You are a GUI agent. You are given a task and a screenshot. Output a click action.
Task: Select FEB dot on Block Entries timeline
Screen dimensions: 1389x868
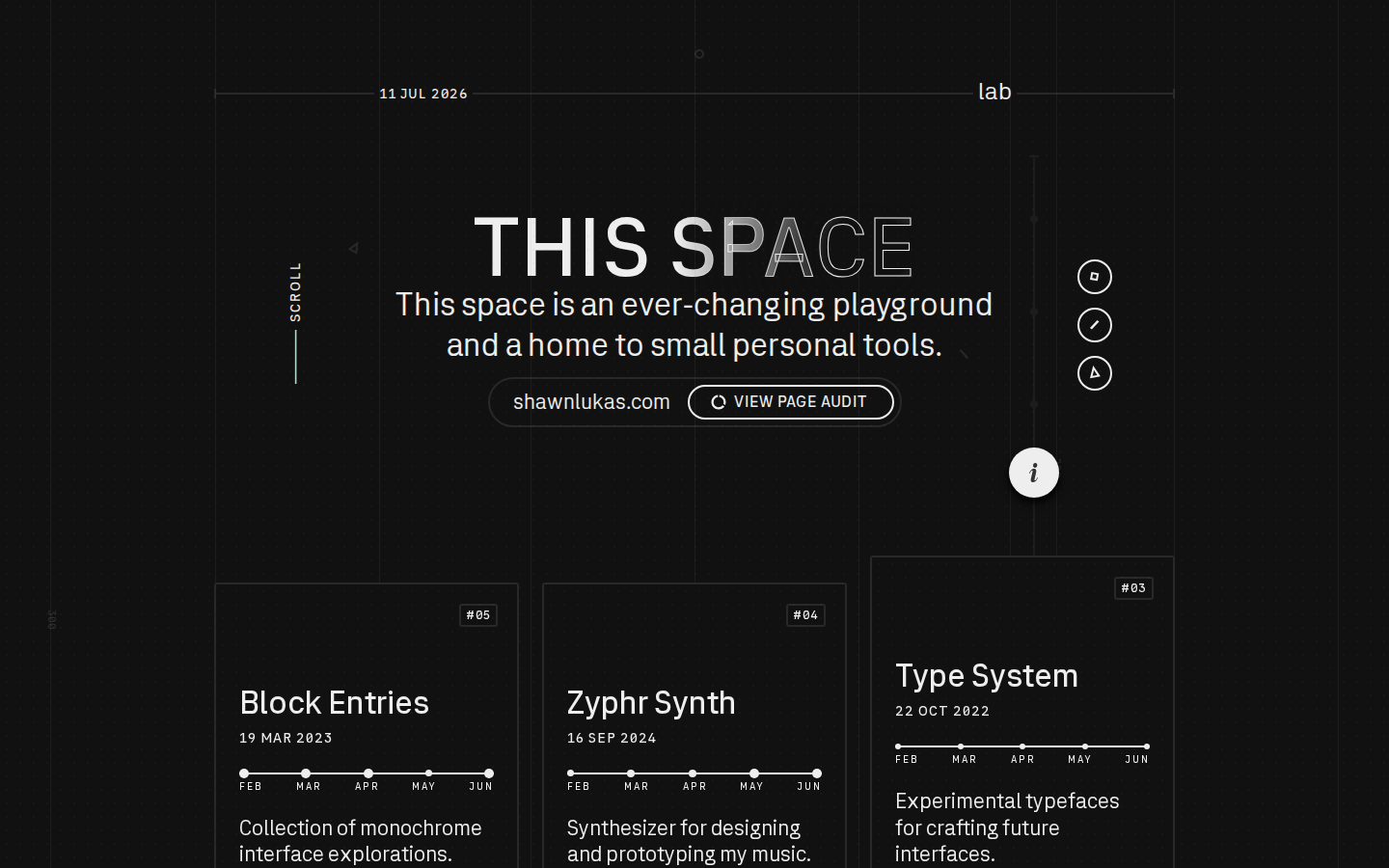coord(244,773)
